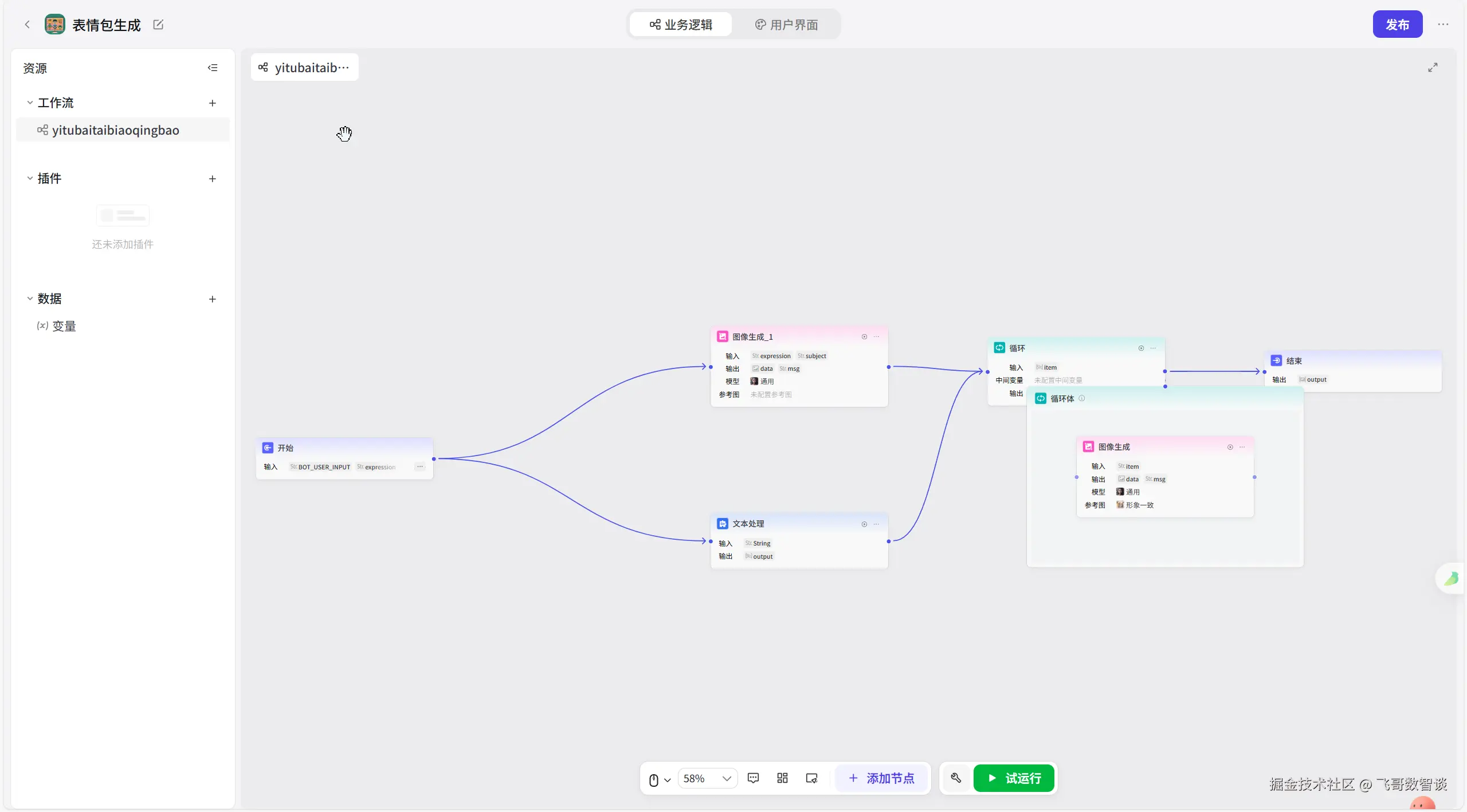This screenshot has width=1467, height=812.
Task: Click the back arrow icon
Action: (x=27, y=25)
